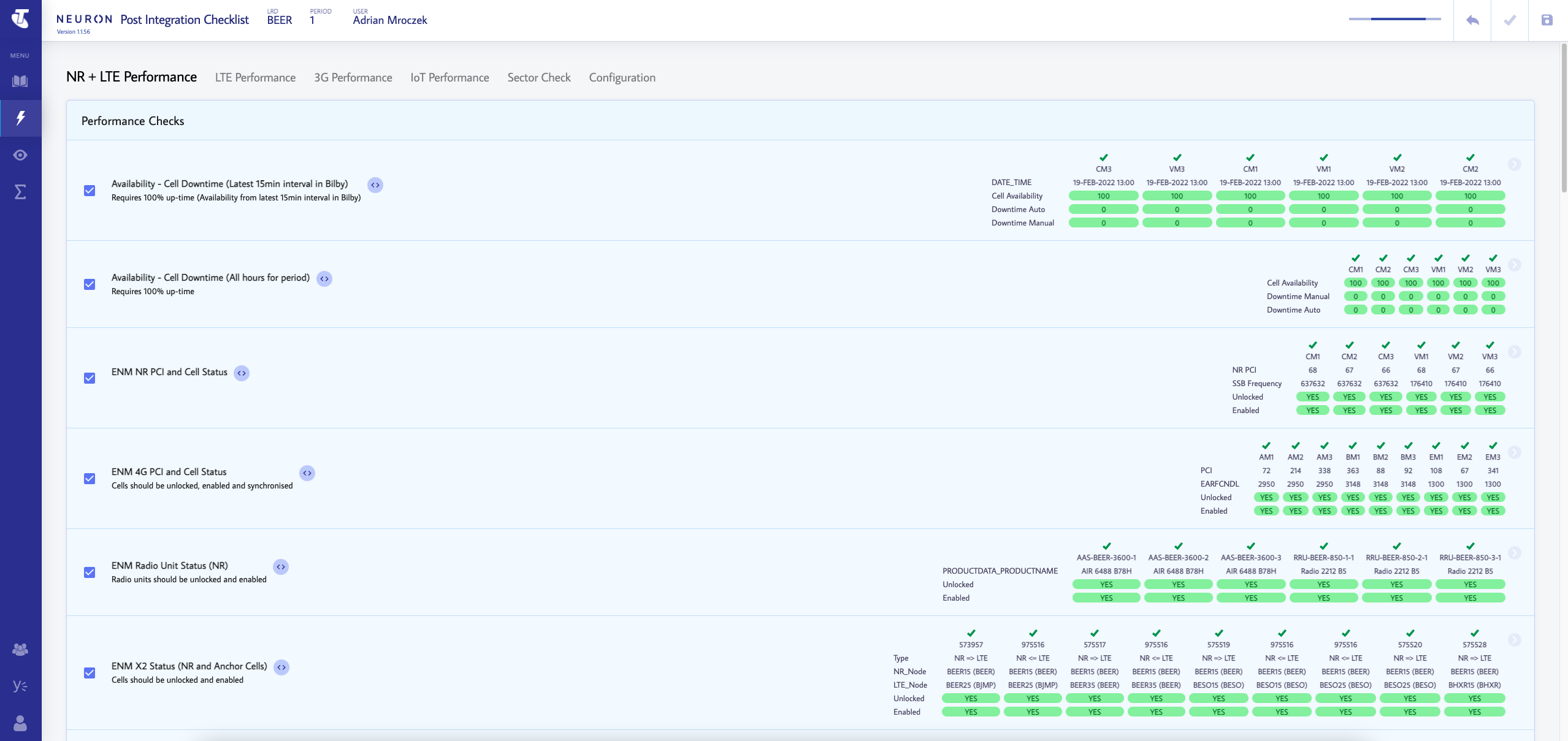Open the single user profile sidebar icon

point(20,723)
